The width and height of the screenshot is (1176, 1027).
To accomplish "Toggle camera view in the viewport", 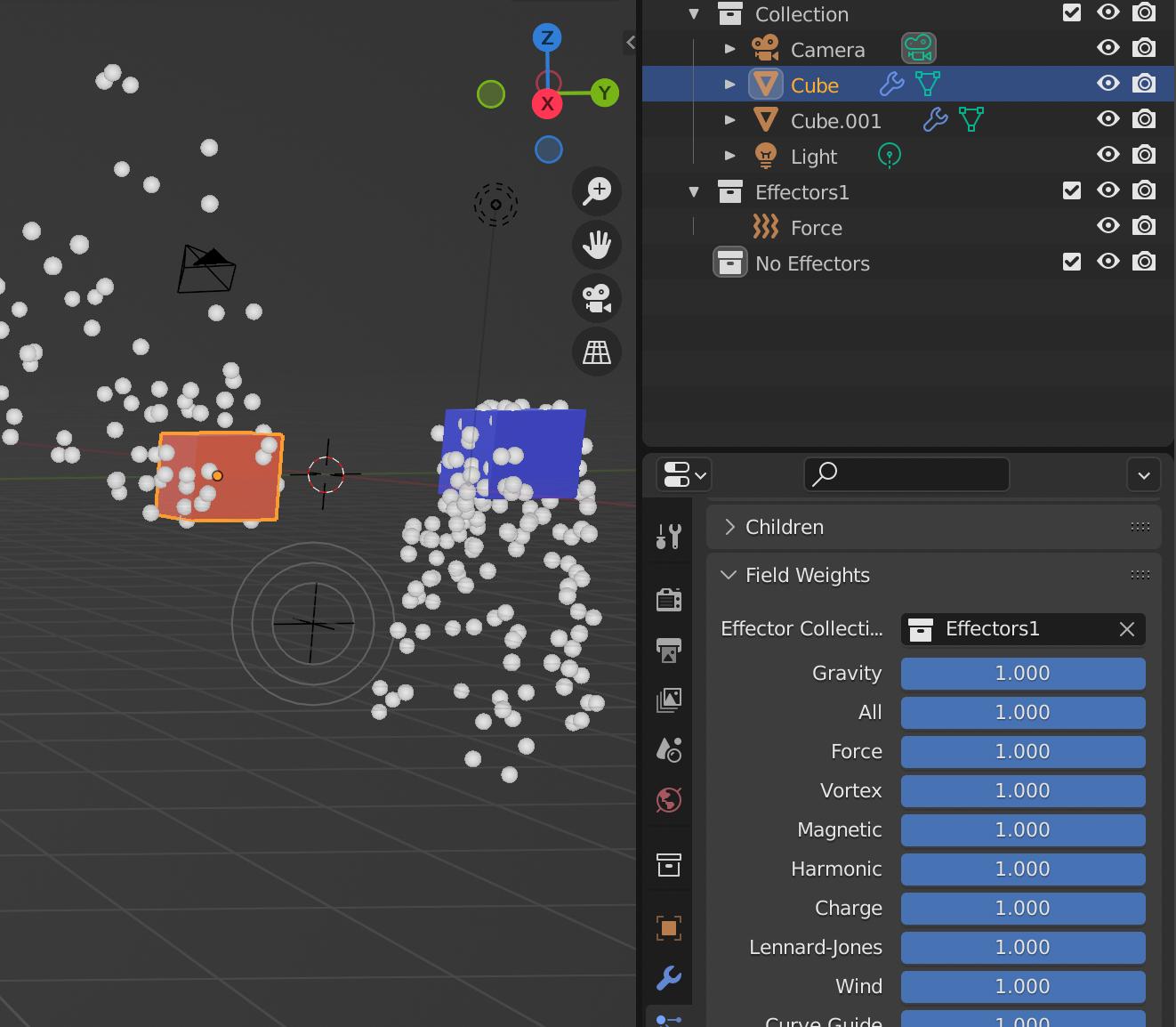I will (597, 298).
